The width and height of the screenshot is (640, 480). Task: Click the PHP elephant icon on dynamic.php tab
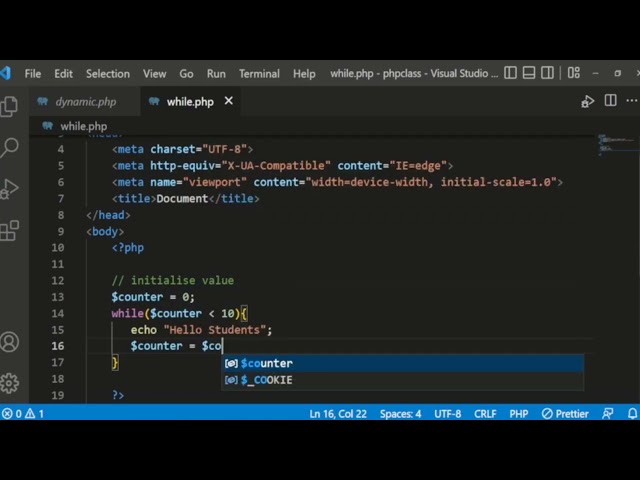[42, 101]
